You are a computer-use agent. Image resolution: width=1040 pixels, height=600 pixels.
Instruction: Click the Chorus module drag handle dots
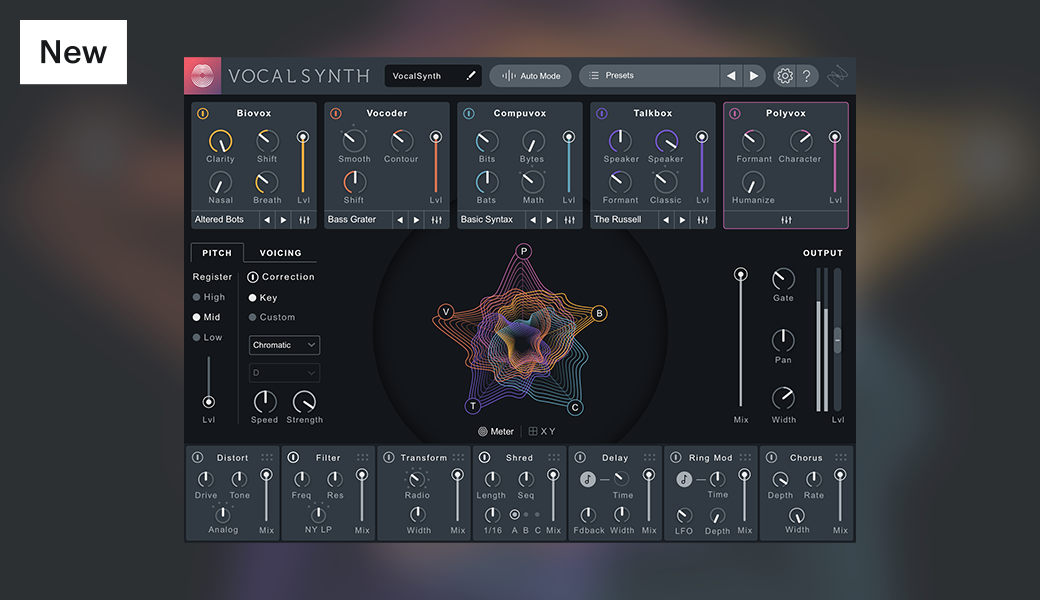pyautogui.click(x=840, y=457)
